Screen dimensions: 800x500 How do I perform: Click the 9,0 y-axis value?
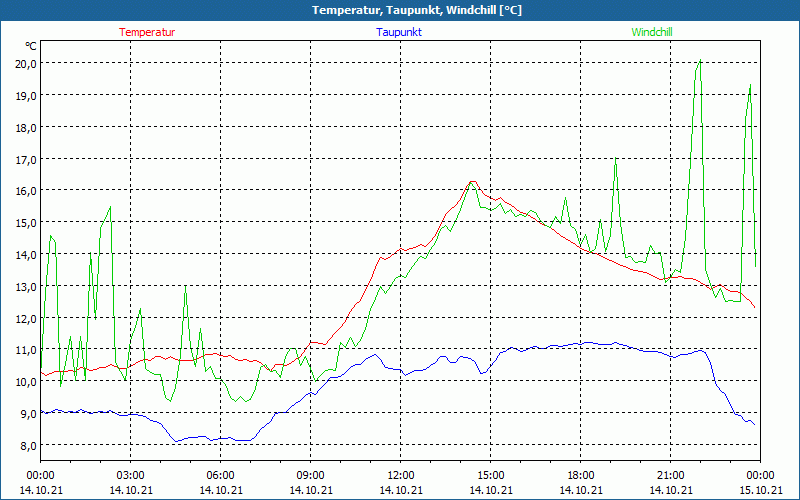point(28,414)
